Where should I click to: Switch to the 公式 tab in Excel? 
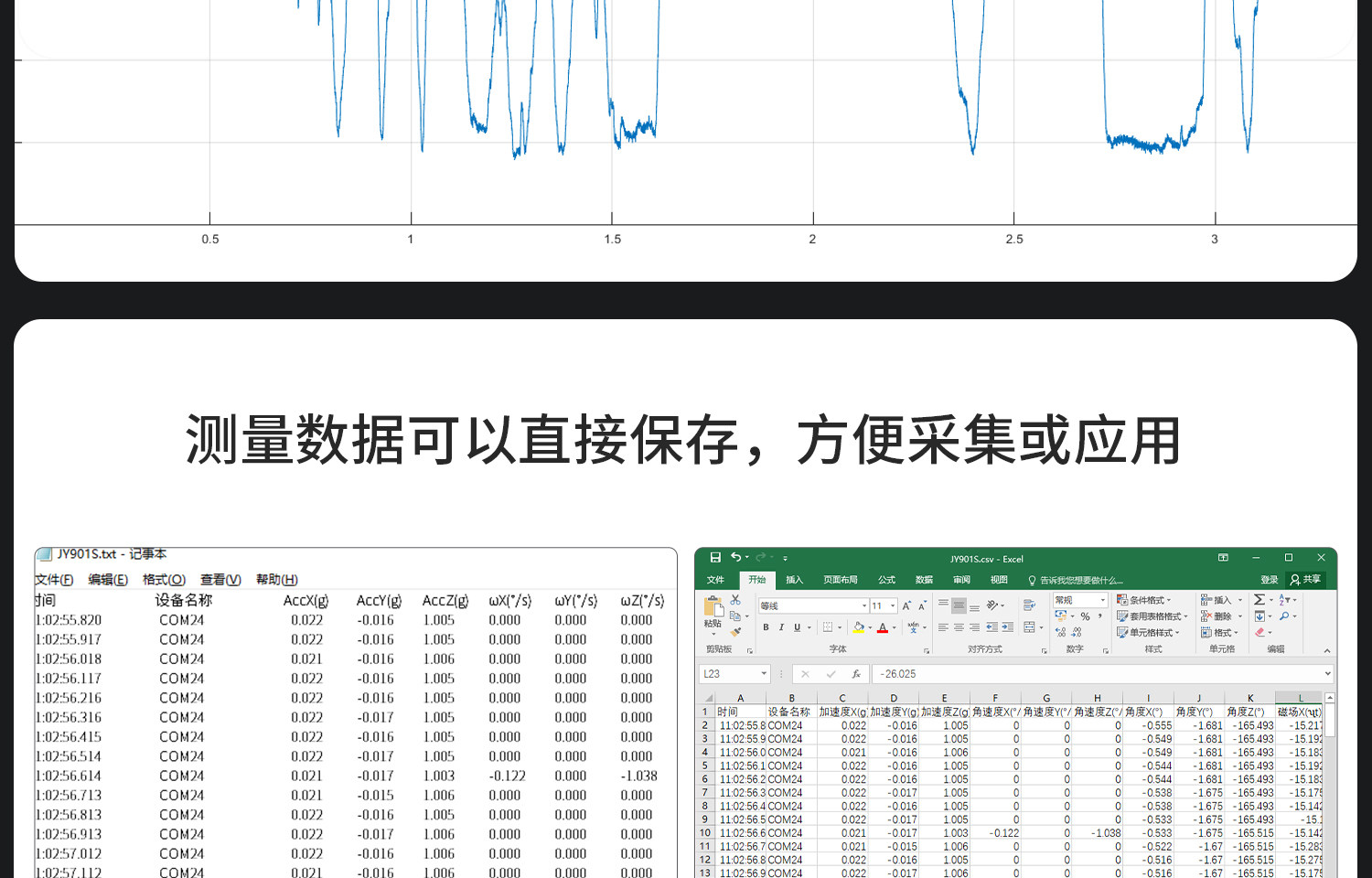(x=887, y=580)
